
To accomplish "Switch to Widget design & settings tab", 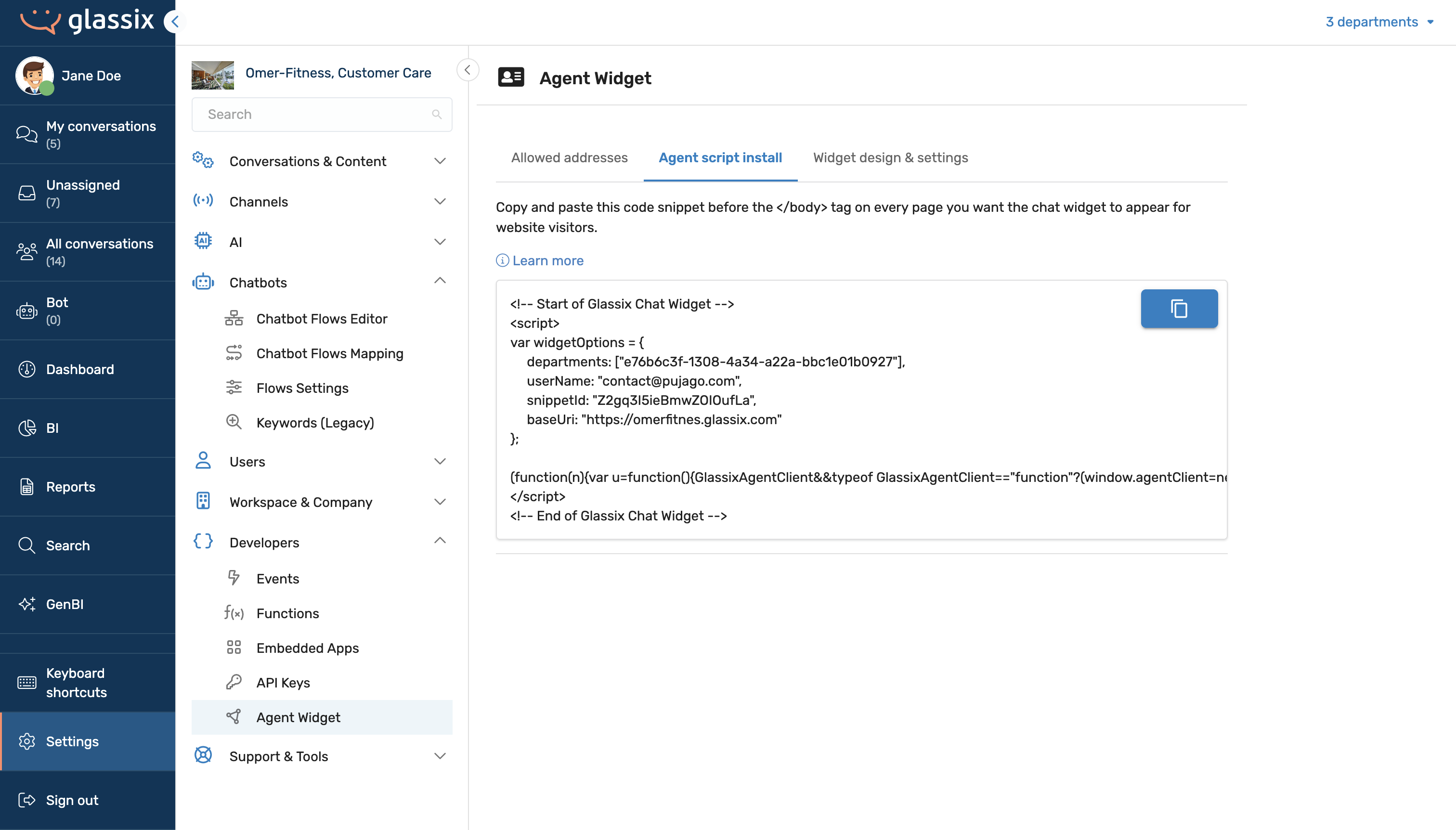I will click(890, 158).
